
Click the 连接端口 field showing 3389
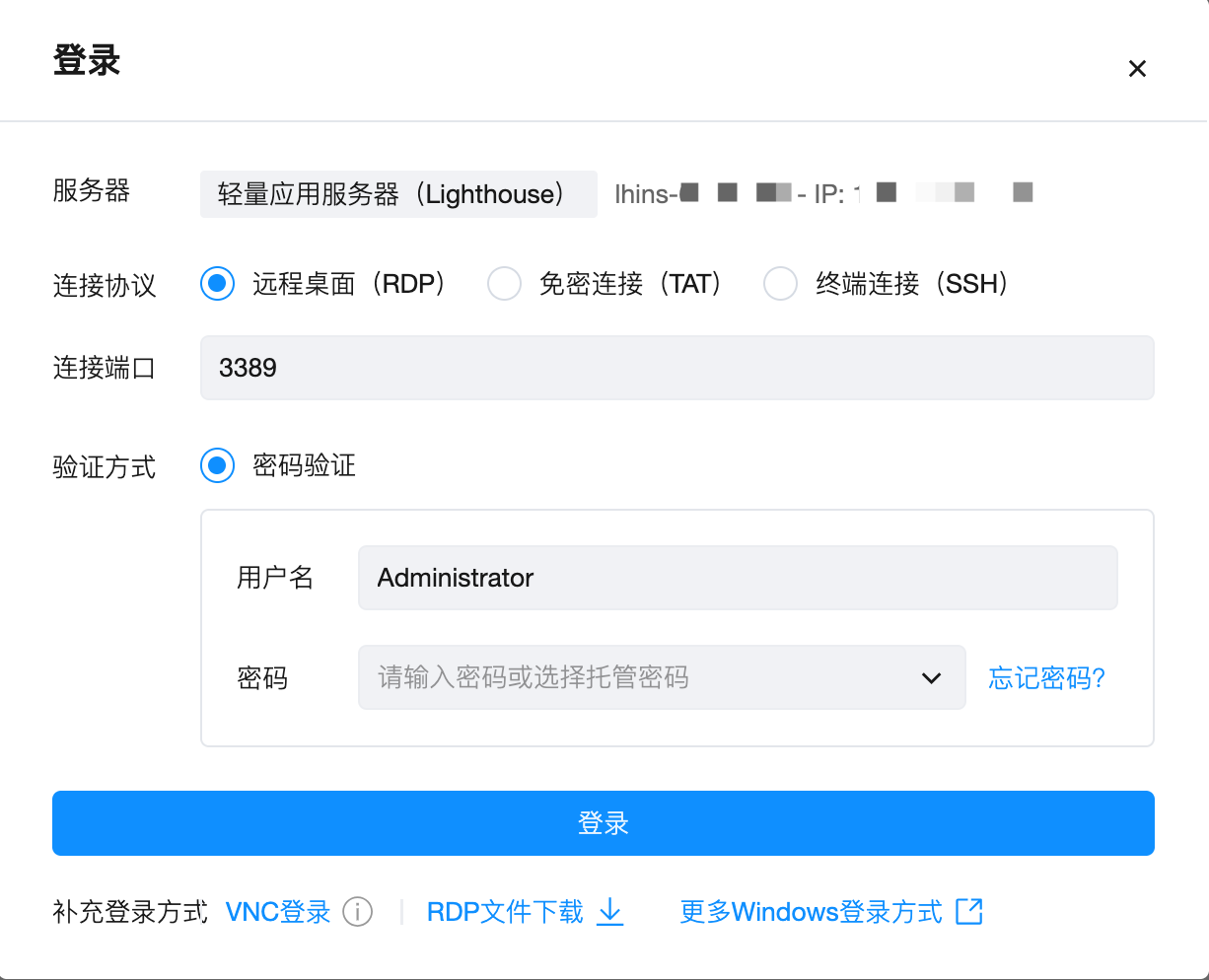pyautogui.click(x=676, y=368)
